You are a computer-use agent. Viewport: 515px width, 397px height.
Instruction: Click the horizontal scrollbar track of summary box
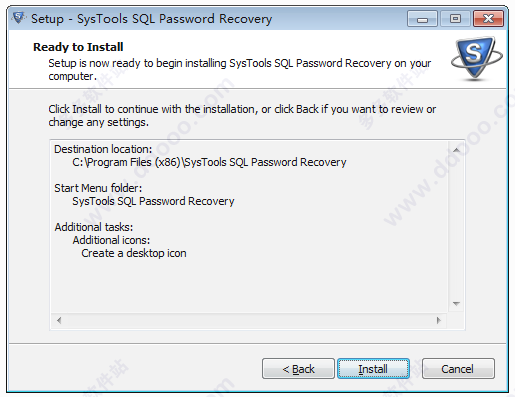(249, 320)
